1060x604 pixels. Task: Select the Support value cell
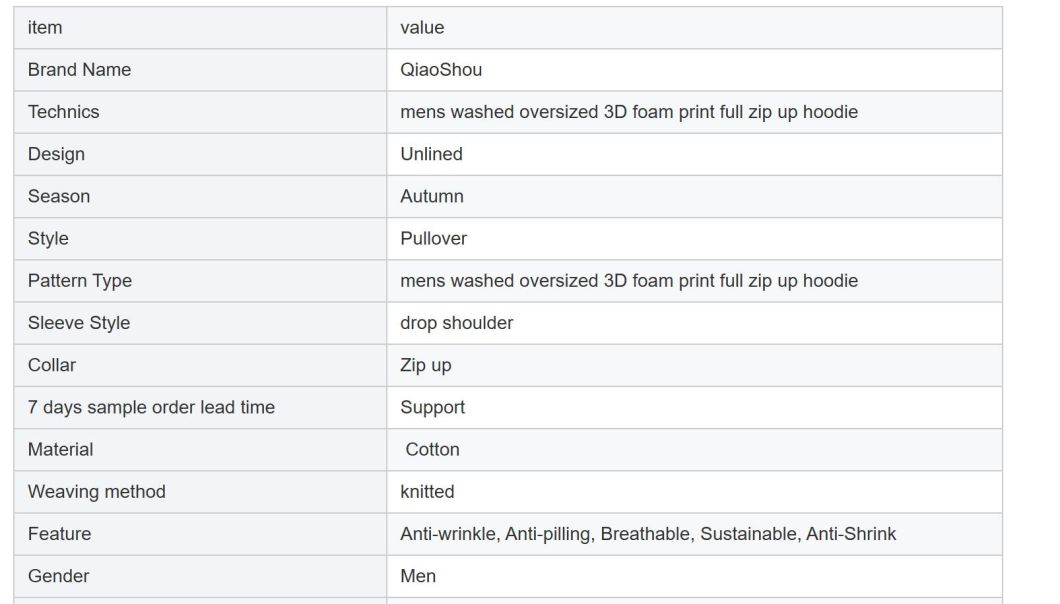pyautogui.click(x=694, y=407)
